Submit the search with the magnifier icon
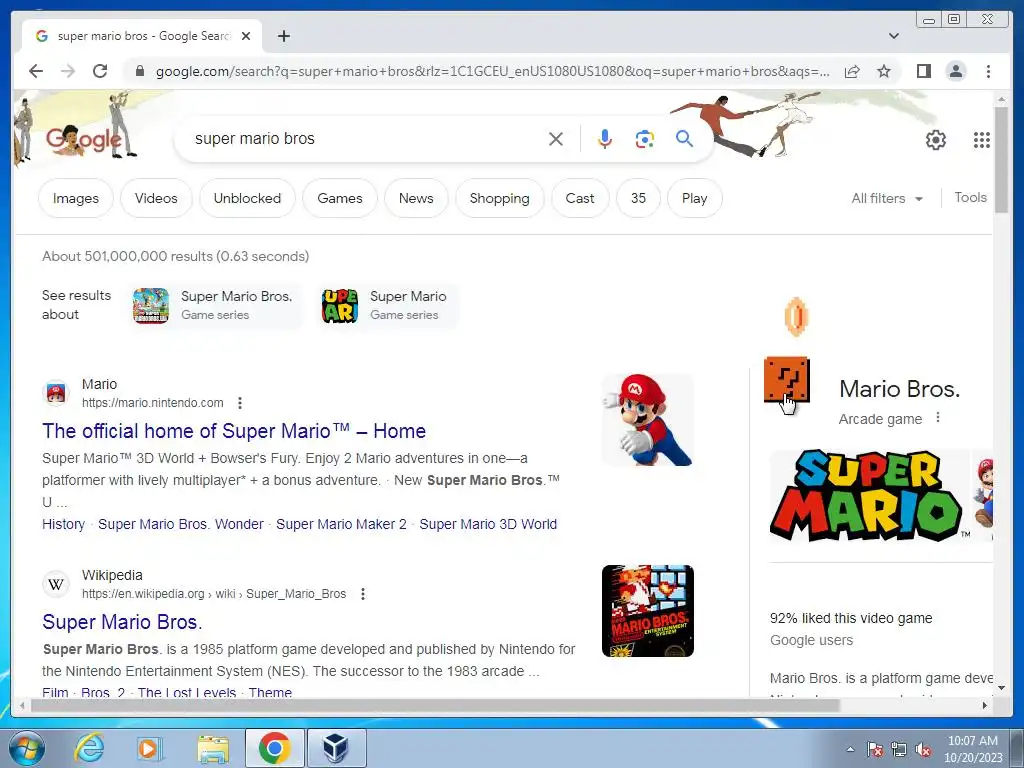The height and width of the screenshot is (768, 1024). (684, 138)
